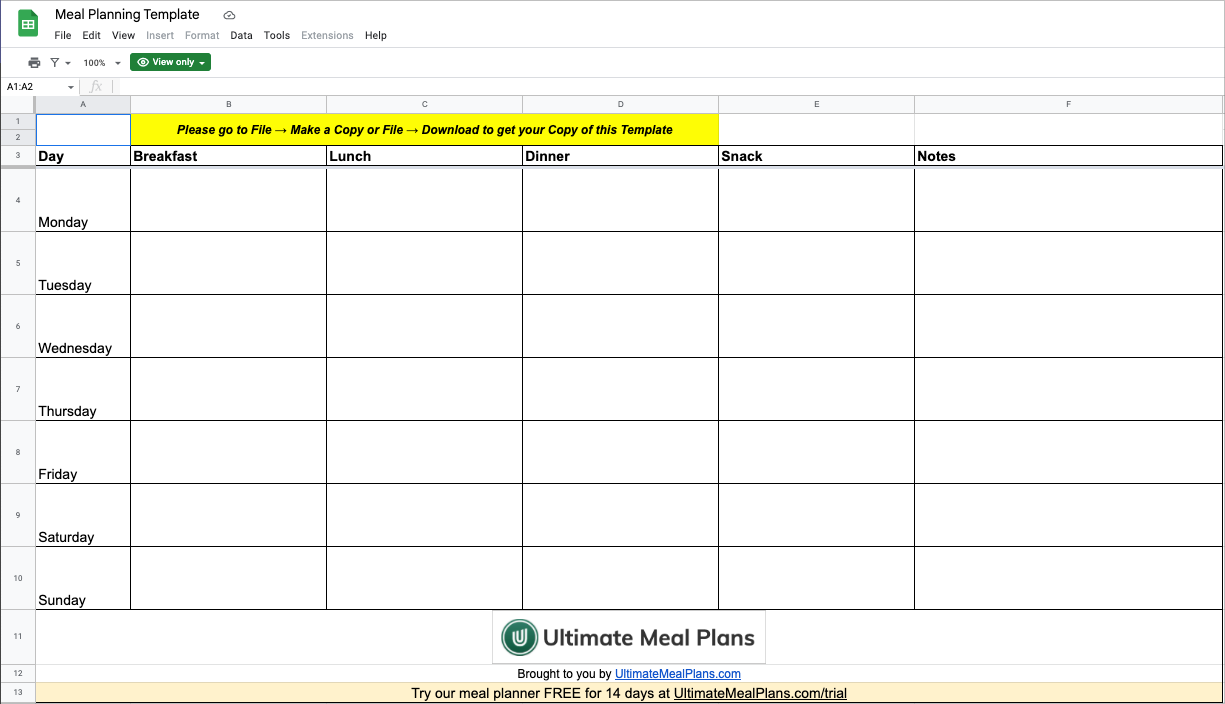Viewport: 1225px width, 704px height.
Task: Click the Dinner header cell
Action: click(620, 156)
